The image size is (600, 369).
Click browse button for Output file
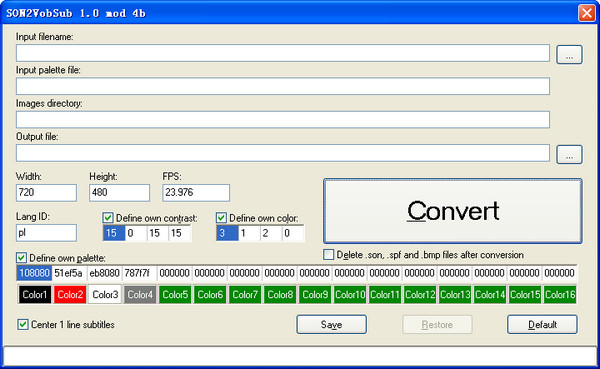569,154
